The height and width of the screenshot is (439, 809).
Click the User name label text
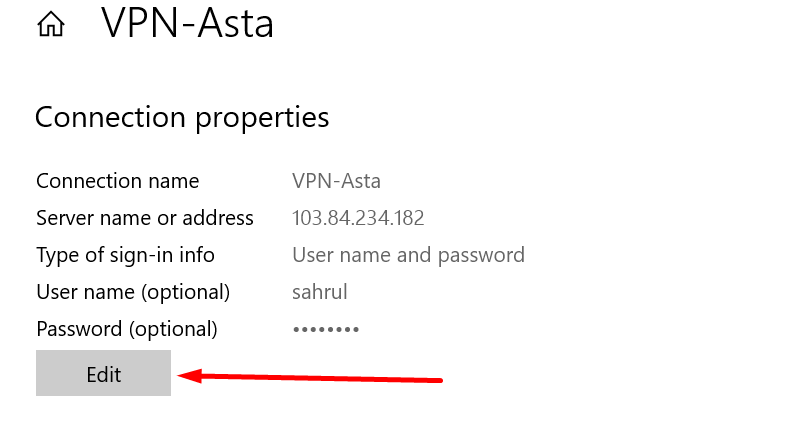133,292
